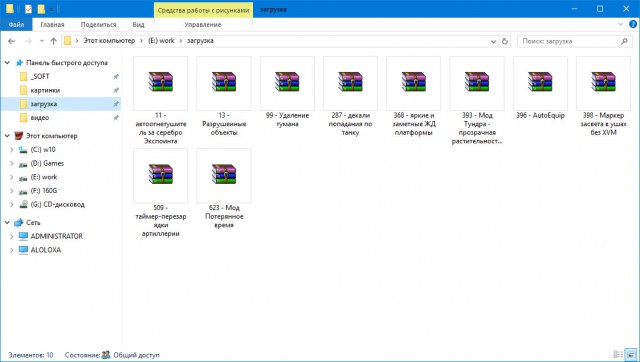This screenshot has width=640, height=362.
Task: Open the 'Файл' menu
Action: [x=16, y=24]
